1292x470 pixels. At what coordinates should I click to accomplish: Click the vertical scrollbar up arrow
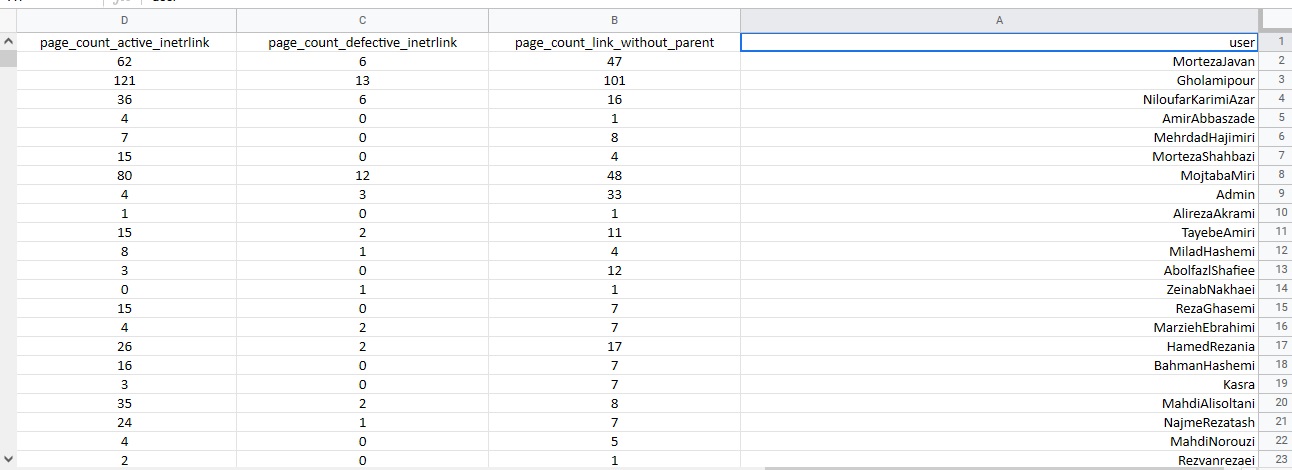(x=9, y=42)
